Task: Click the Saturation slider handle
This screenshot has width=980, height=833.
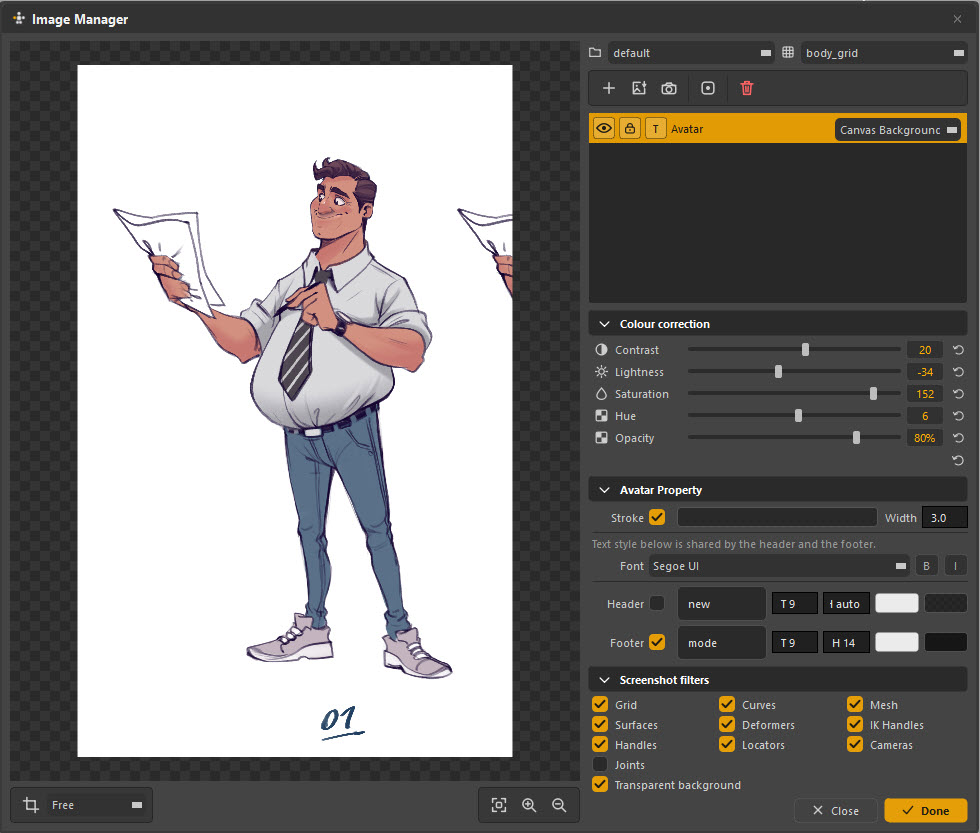Action: point(873,393)
